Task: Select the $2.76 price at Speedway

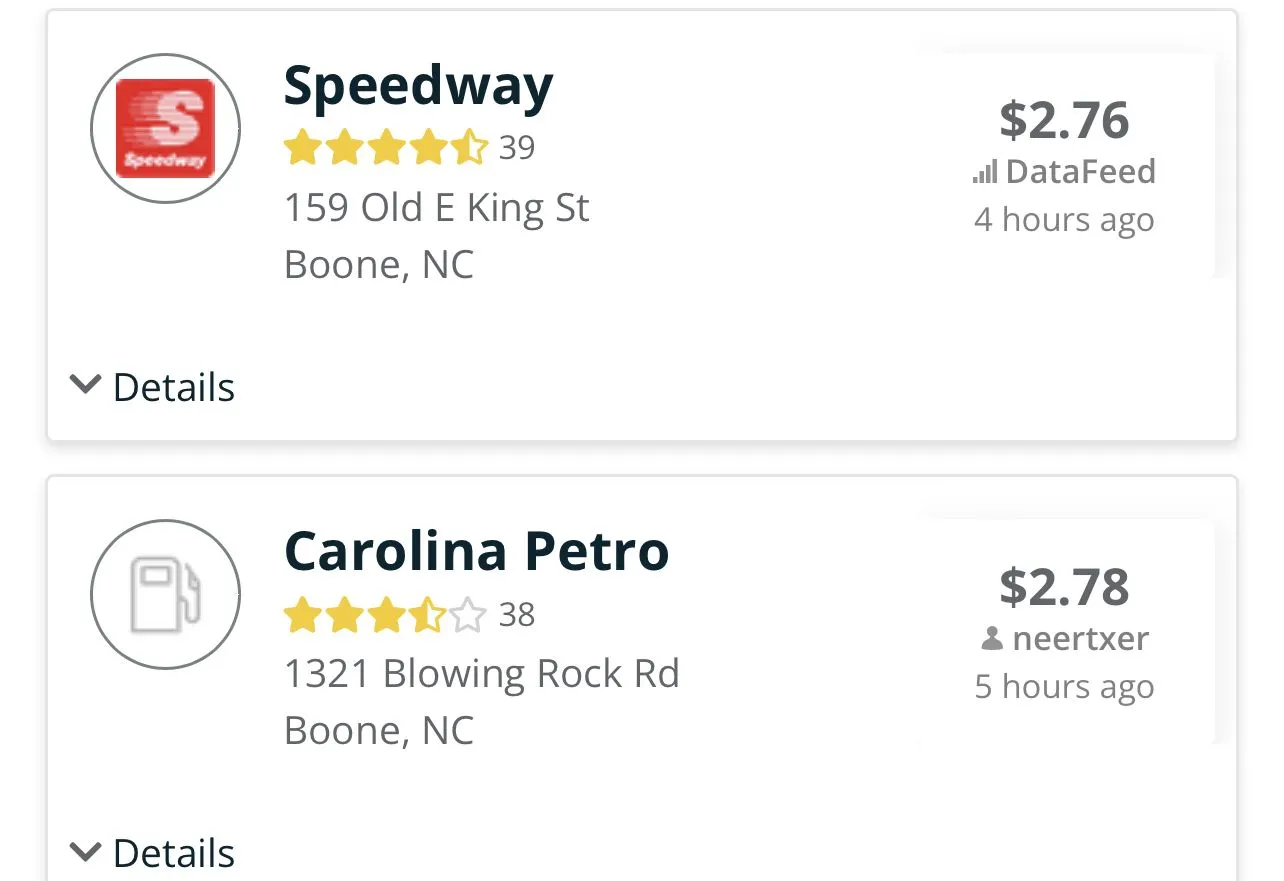Action: (x=1064, y=120)
